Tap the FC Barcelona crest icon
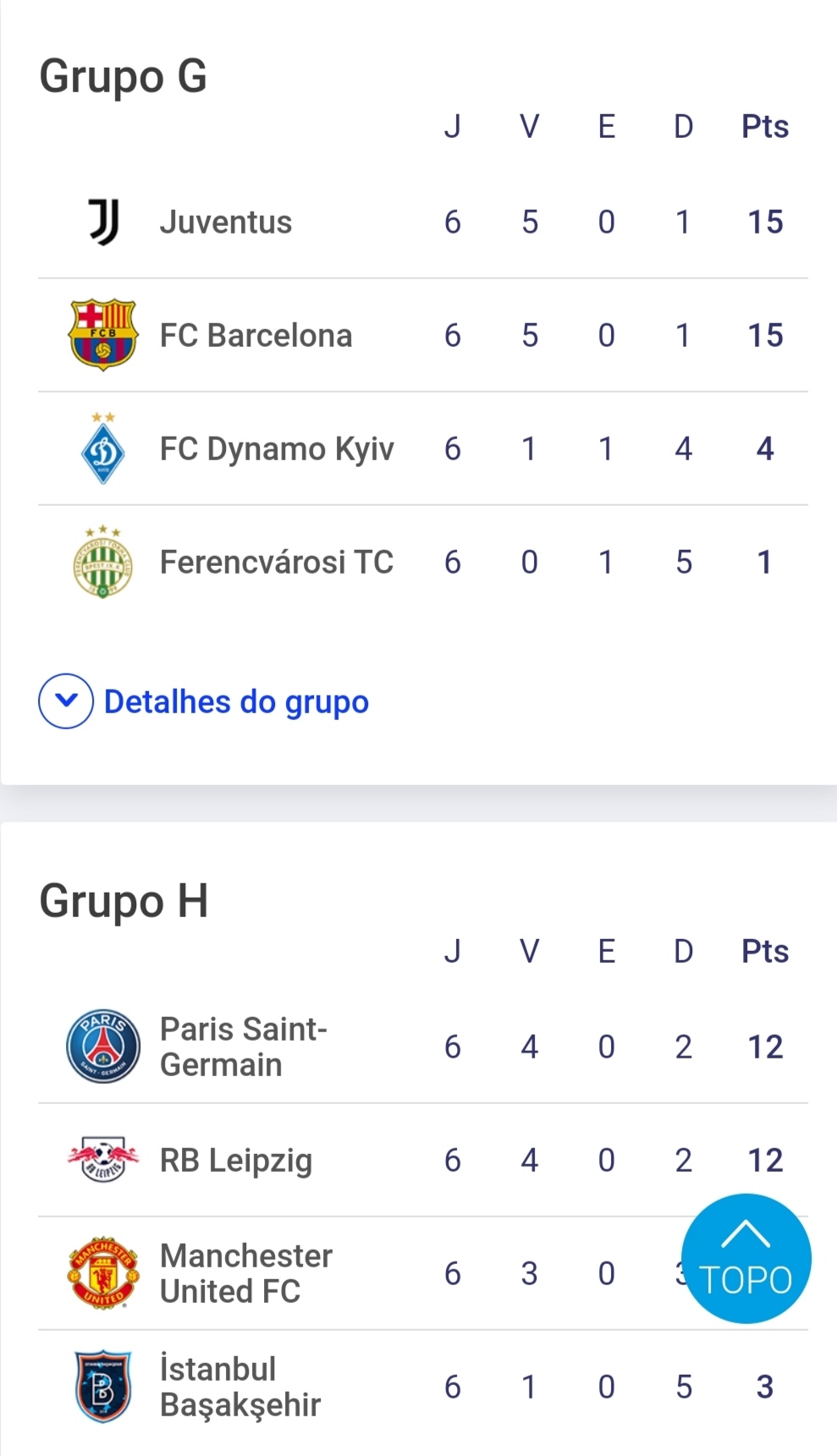 click(x=103, y=335)
